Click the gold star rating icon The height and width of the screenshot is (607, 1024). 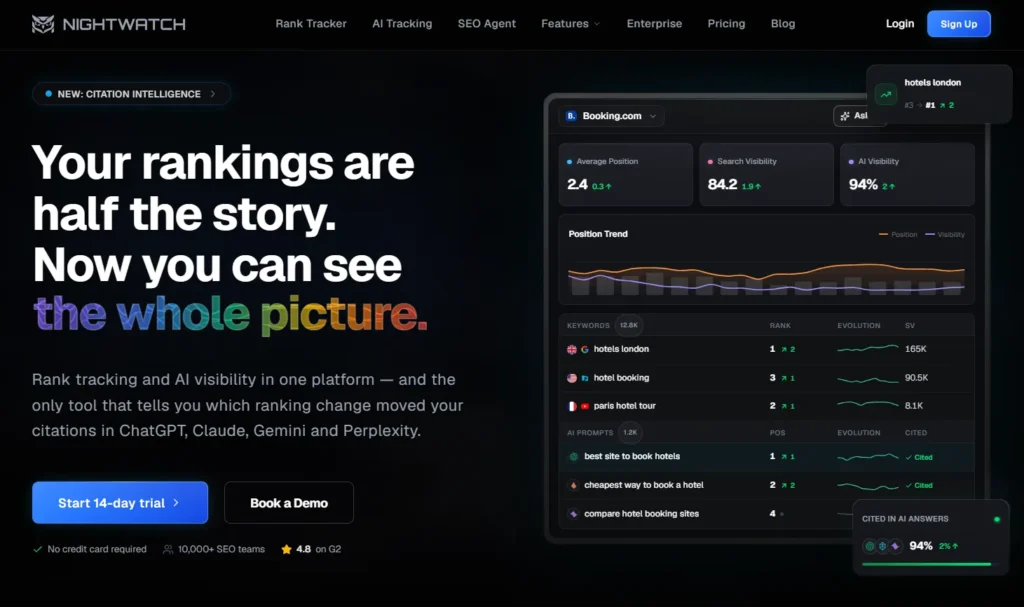point(286,550)
